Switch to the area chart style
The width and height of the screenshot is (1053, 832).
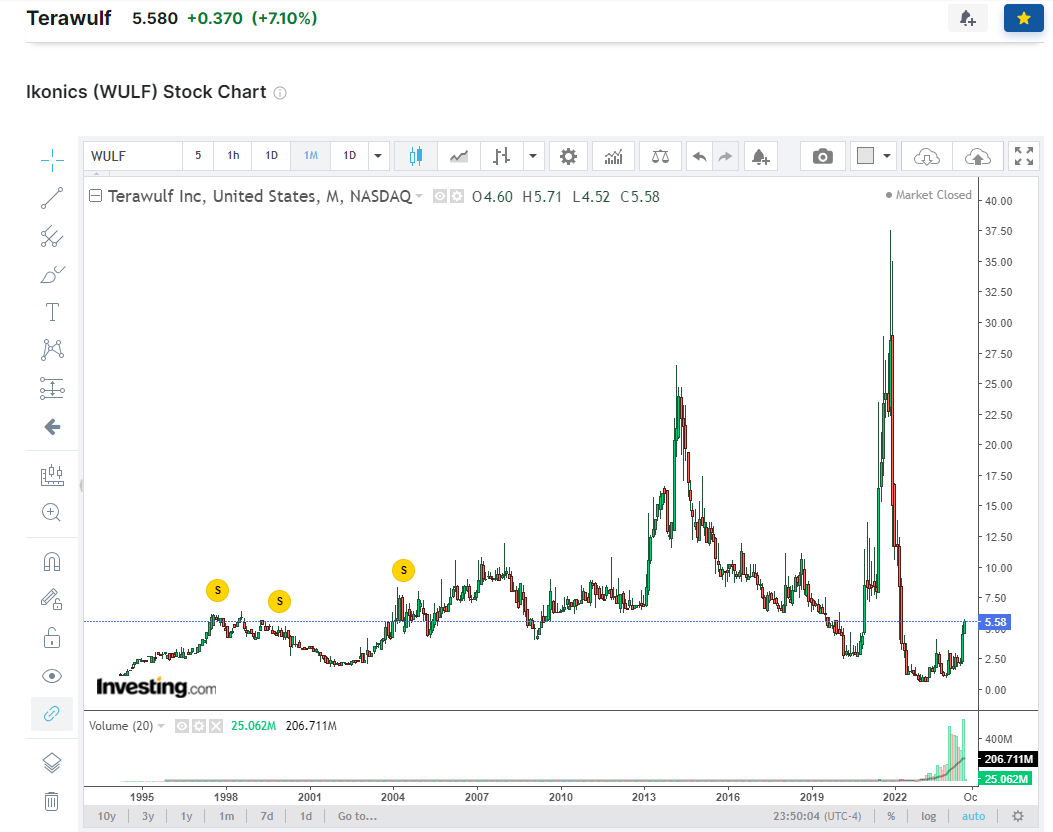(x=459, y=156)
